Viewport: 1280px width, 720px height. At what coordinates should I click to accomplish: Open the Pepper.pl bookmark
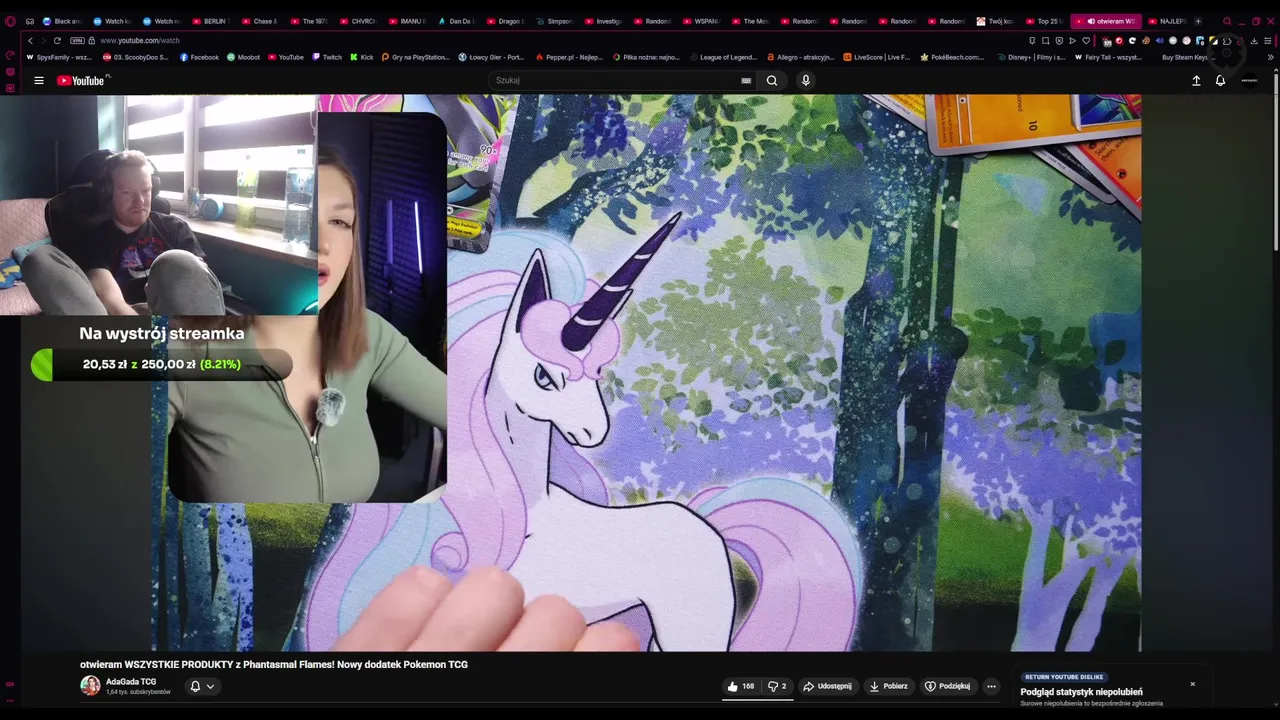pos(569,57)
